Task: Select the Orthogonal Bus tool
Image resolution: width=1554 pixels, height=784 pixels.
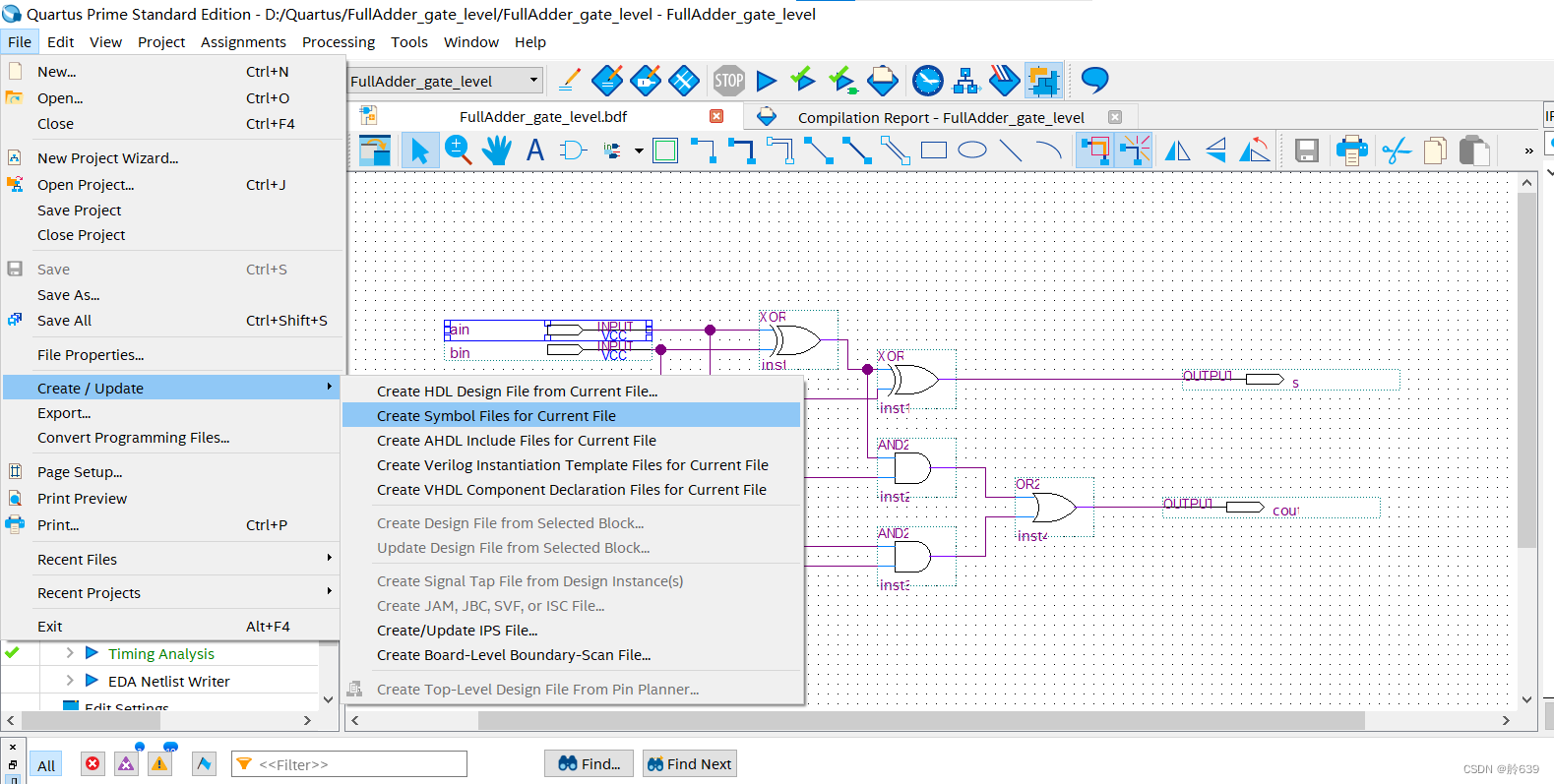Action: [x=742, y=151]
